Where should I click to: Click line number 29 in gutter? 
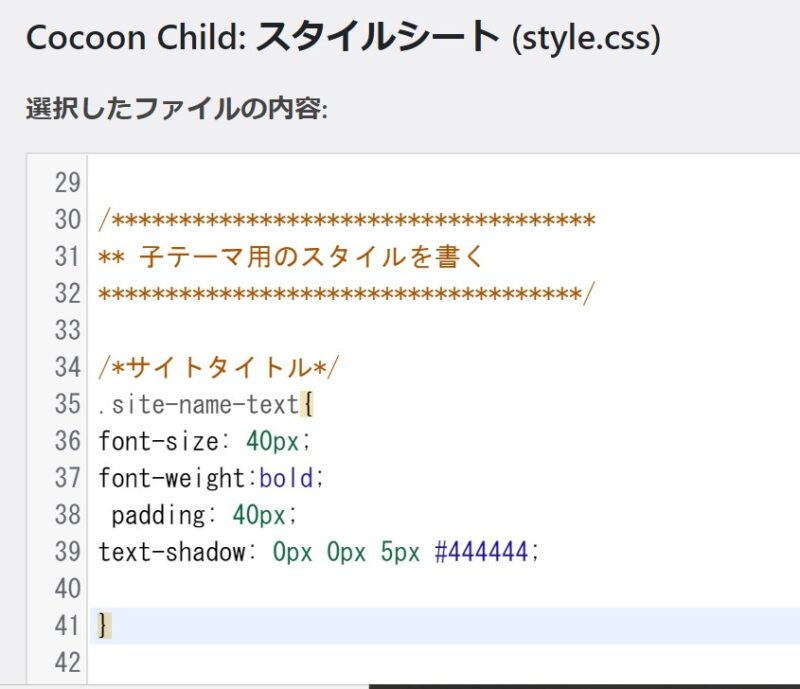point(67,183)
